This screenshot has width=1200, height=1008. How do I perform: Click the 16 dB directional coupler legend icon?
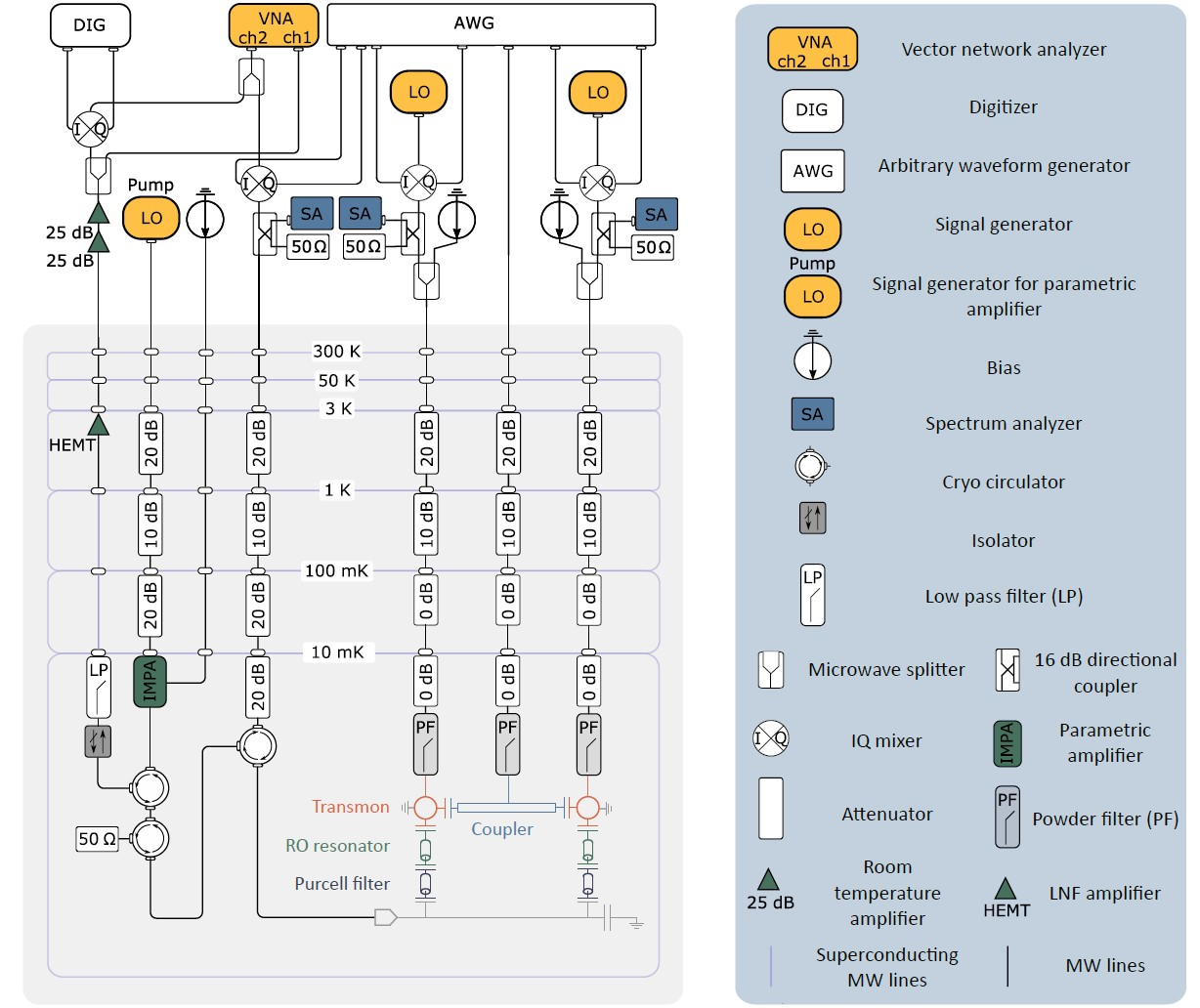pos(1007,670)
